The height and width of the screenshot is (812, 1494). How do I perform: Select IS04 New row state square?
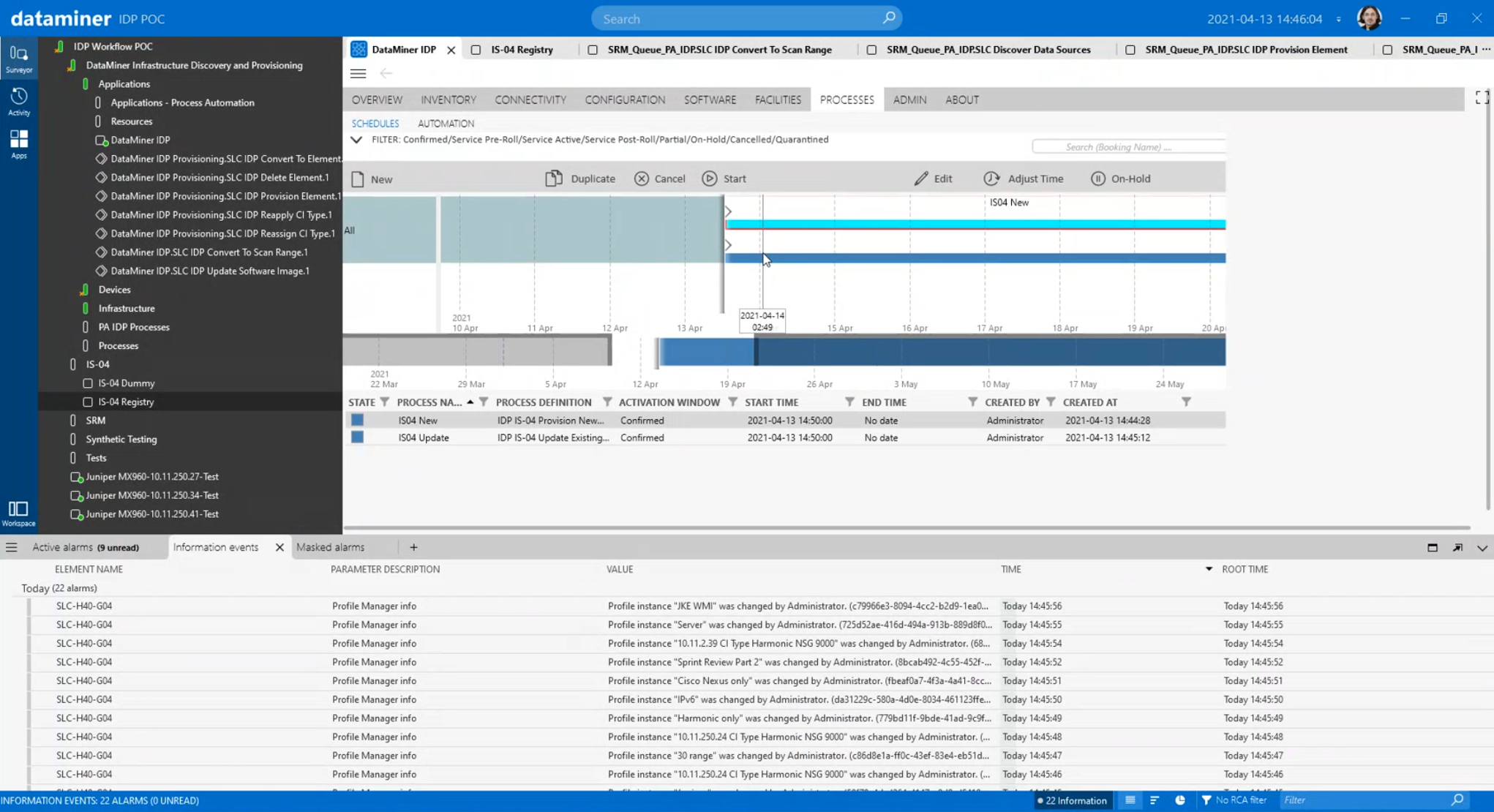pyautogui.click(x=357, y=420)
